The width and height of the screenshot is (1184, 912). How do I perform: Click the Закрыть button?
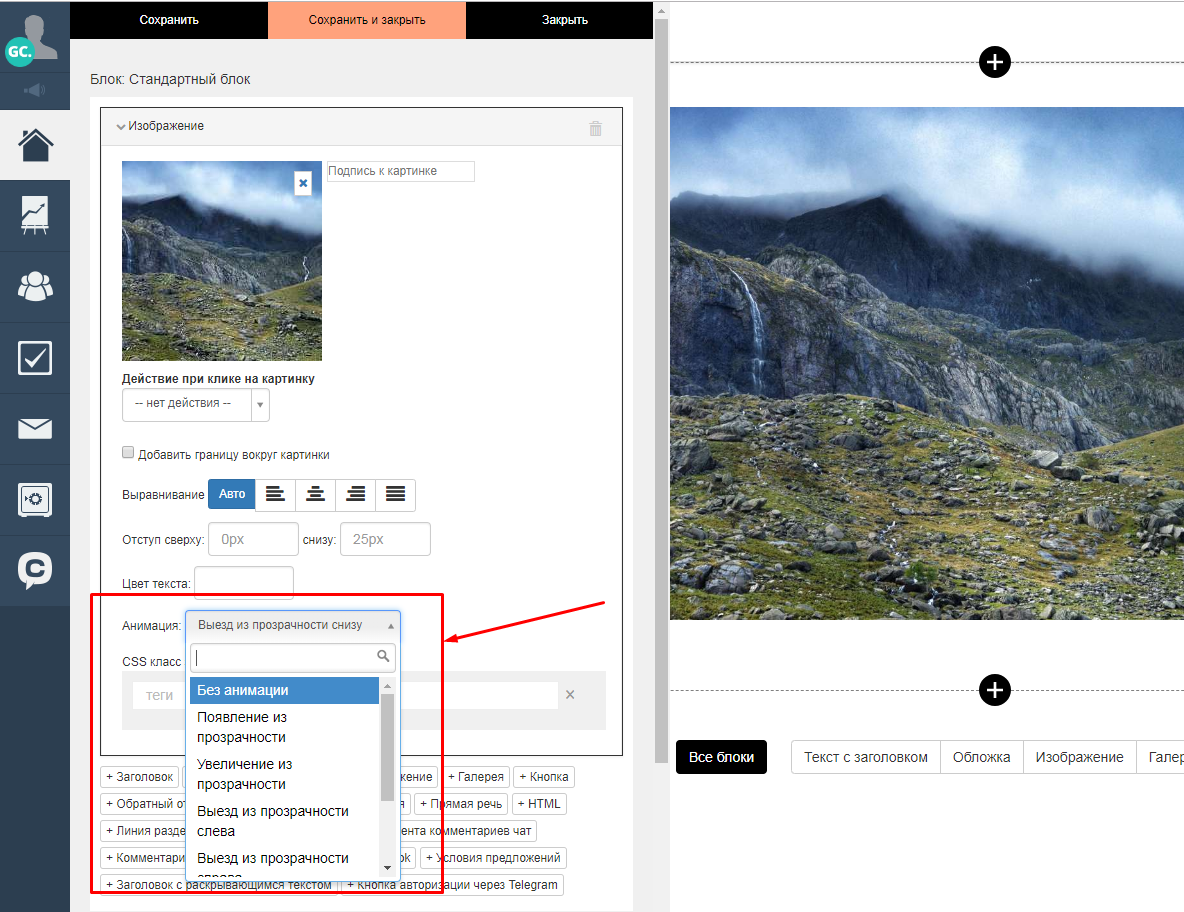point(565,20)
